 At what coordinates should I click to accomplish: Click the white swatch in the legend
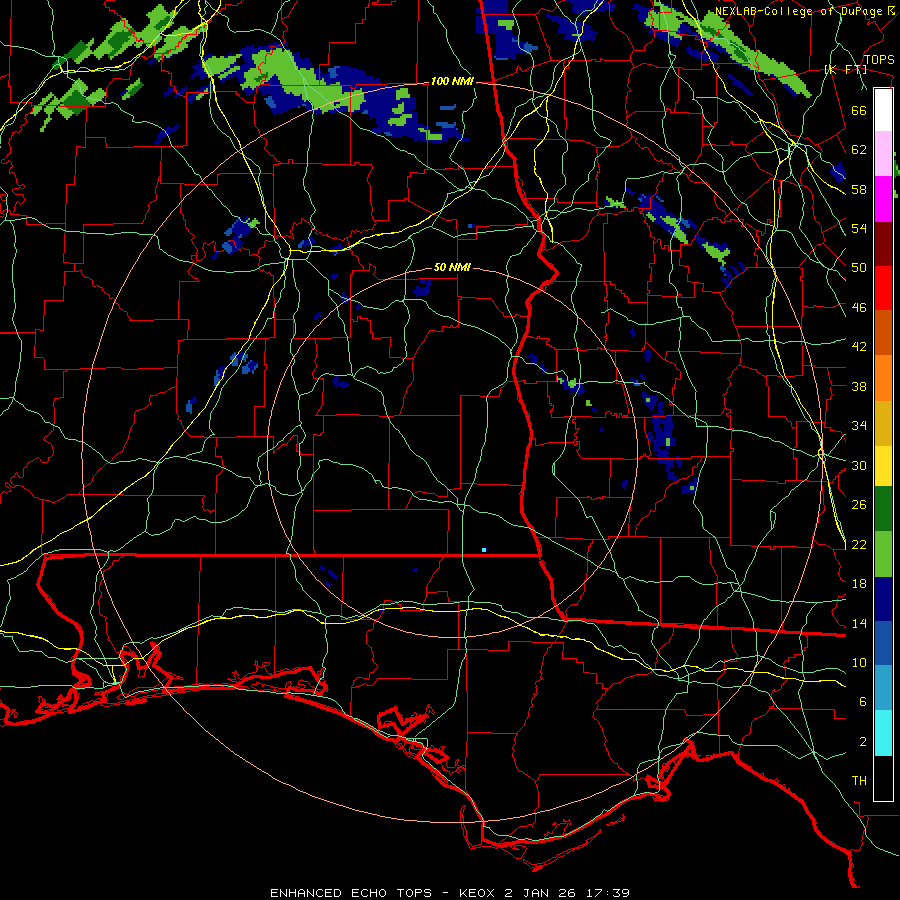[883, 110]
